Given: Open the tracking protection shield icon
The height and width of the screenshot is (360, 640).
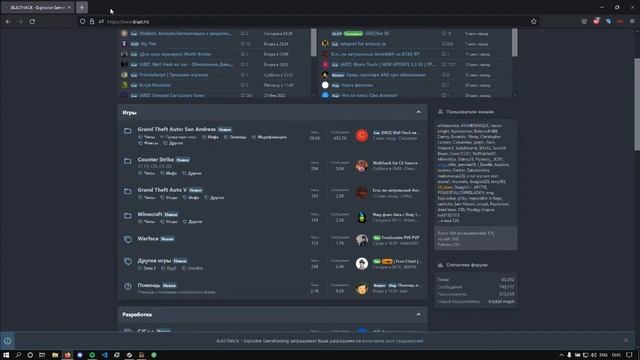Looking at the screenshot, I should coord(82,22).
